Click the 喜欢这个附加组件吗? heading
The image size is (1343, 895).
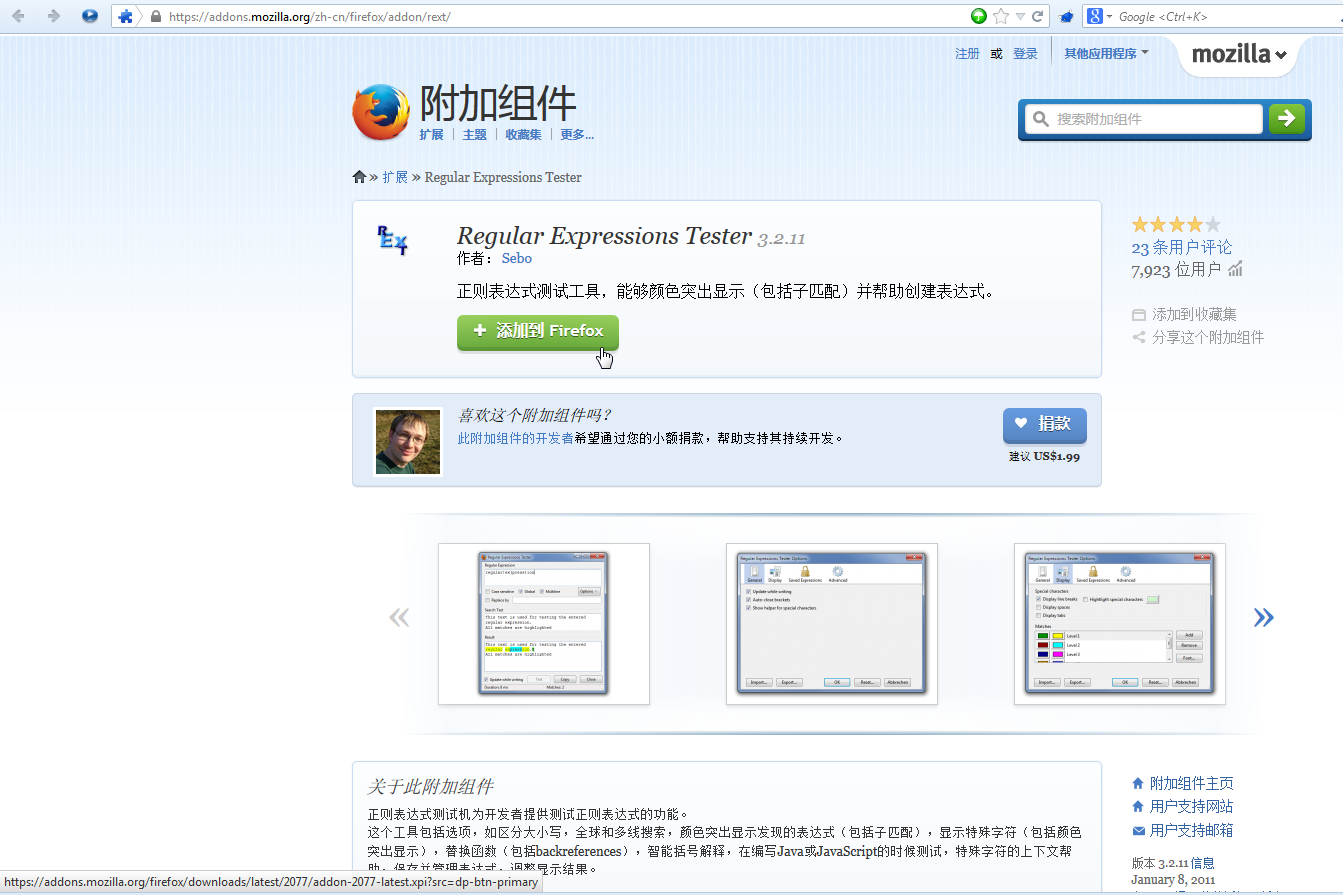point(534,415)
